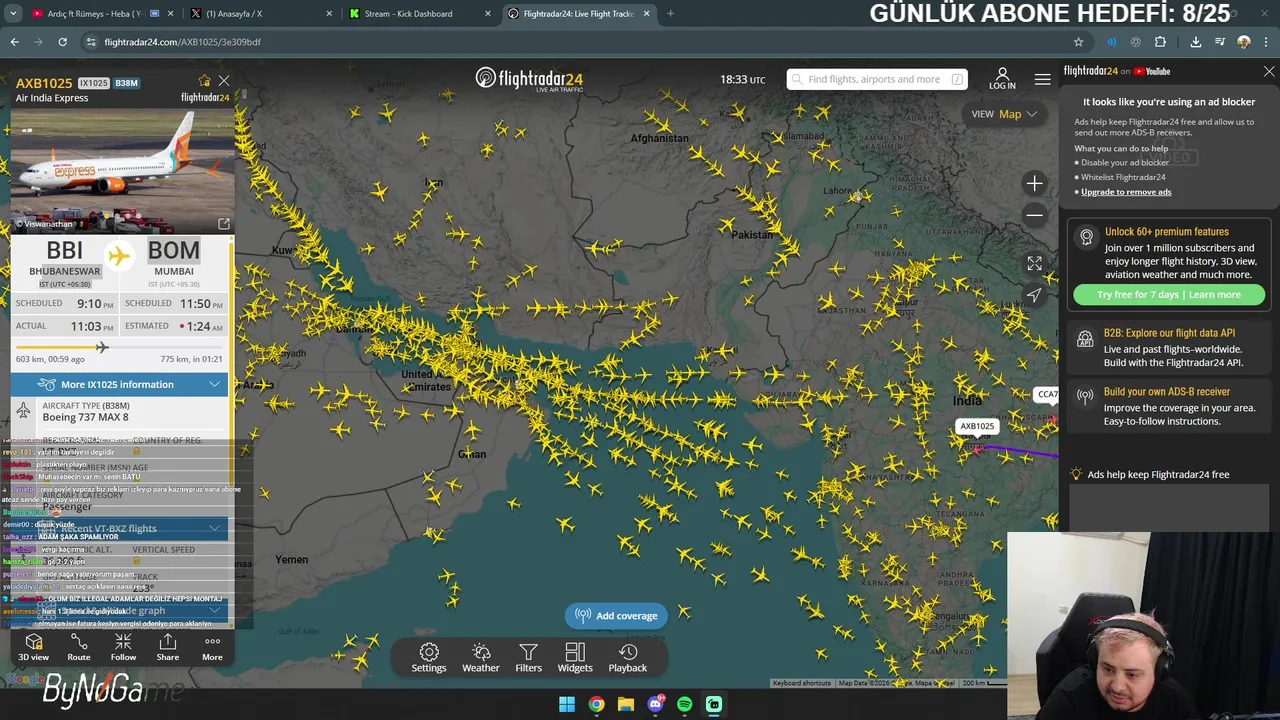
Task: Click the IX1025 flight number badge
Action: (x=93, y=83)
